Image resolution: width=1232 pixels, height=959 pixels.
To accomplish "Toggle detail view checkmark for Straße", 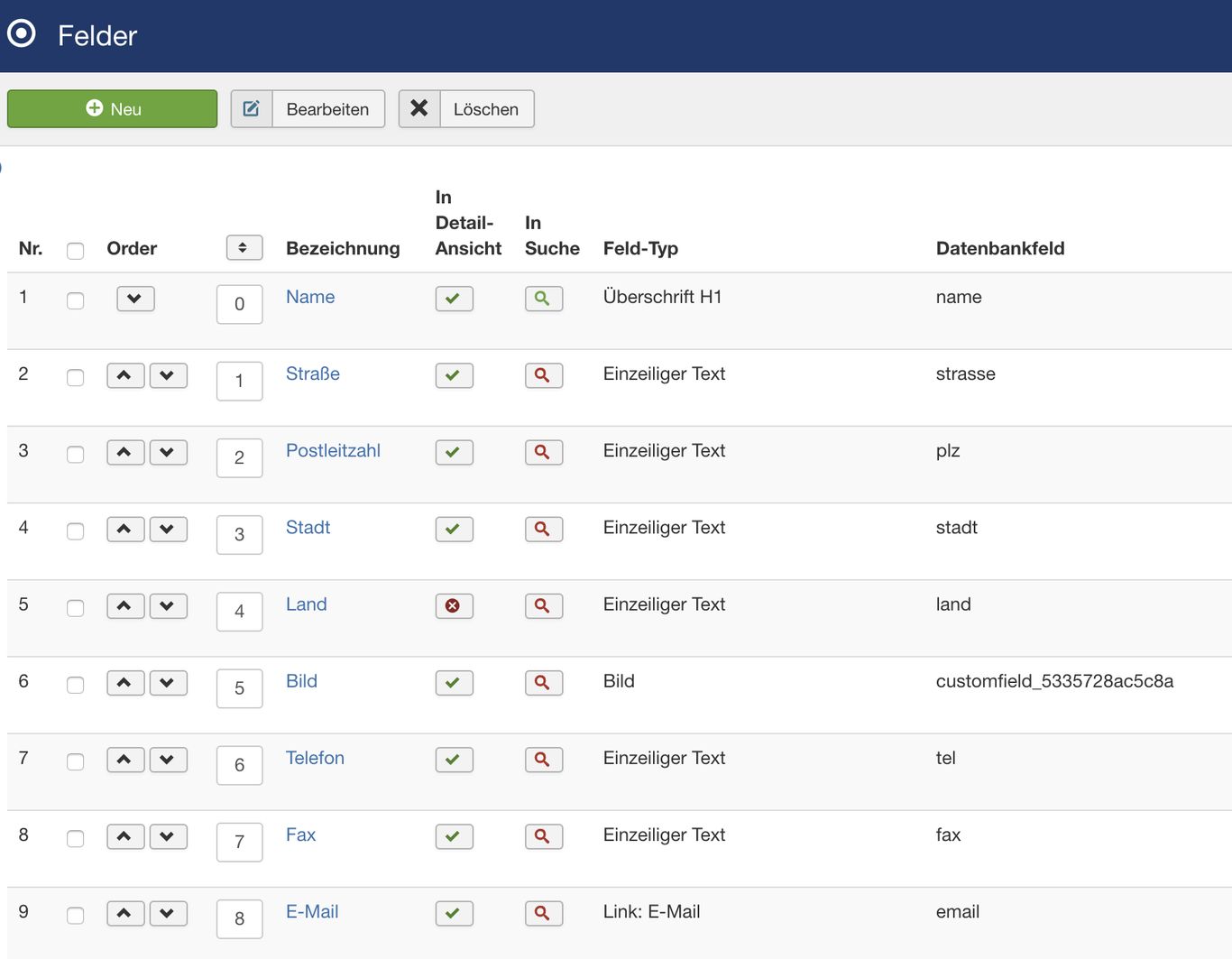I will (454, 375).
